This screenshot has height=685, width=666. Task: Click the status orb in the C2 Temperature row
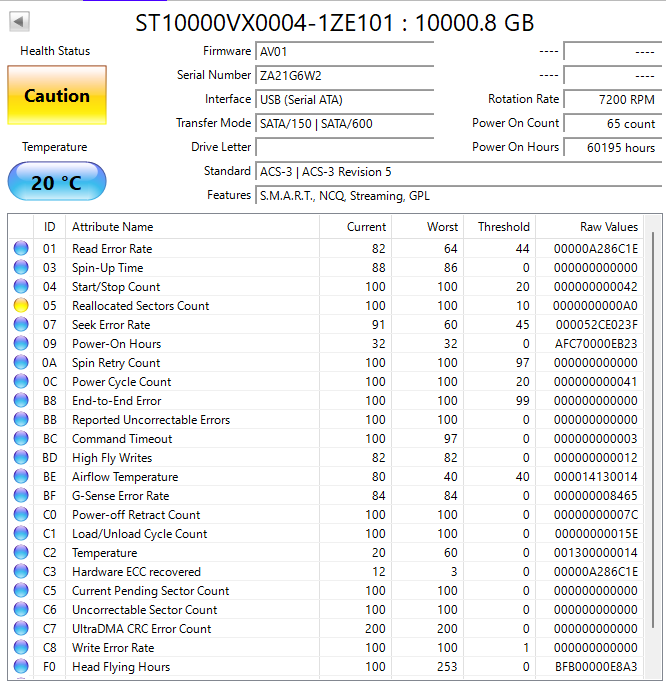[x=21, y=552]
